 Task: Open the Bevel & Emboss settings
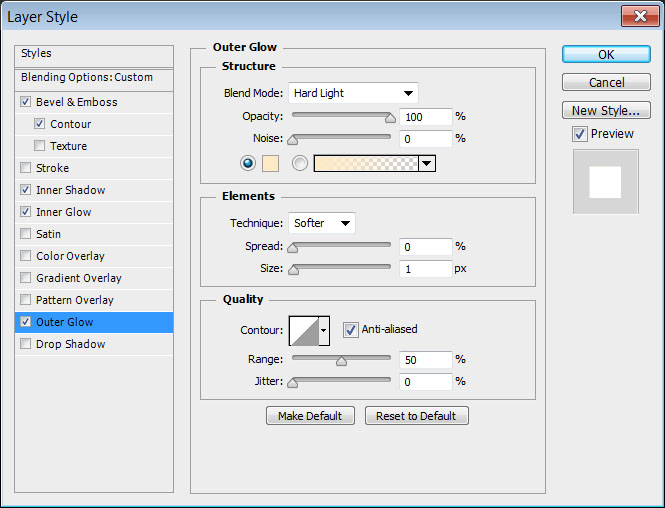[76, 102]
